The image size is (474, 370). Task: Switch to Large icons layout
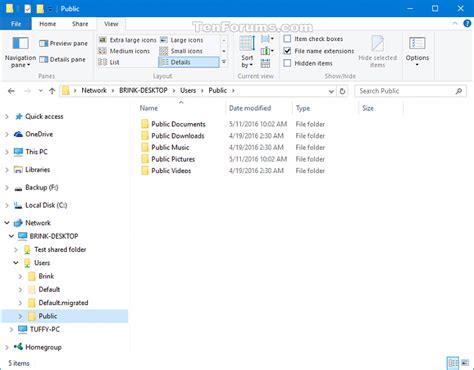pos(181,40)
